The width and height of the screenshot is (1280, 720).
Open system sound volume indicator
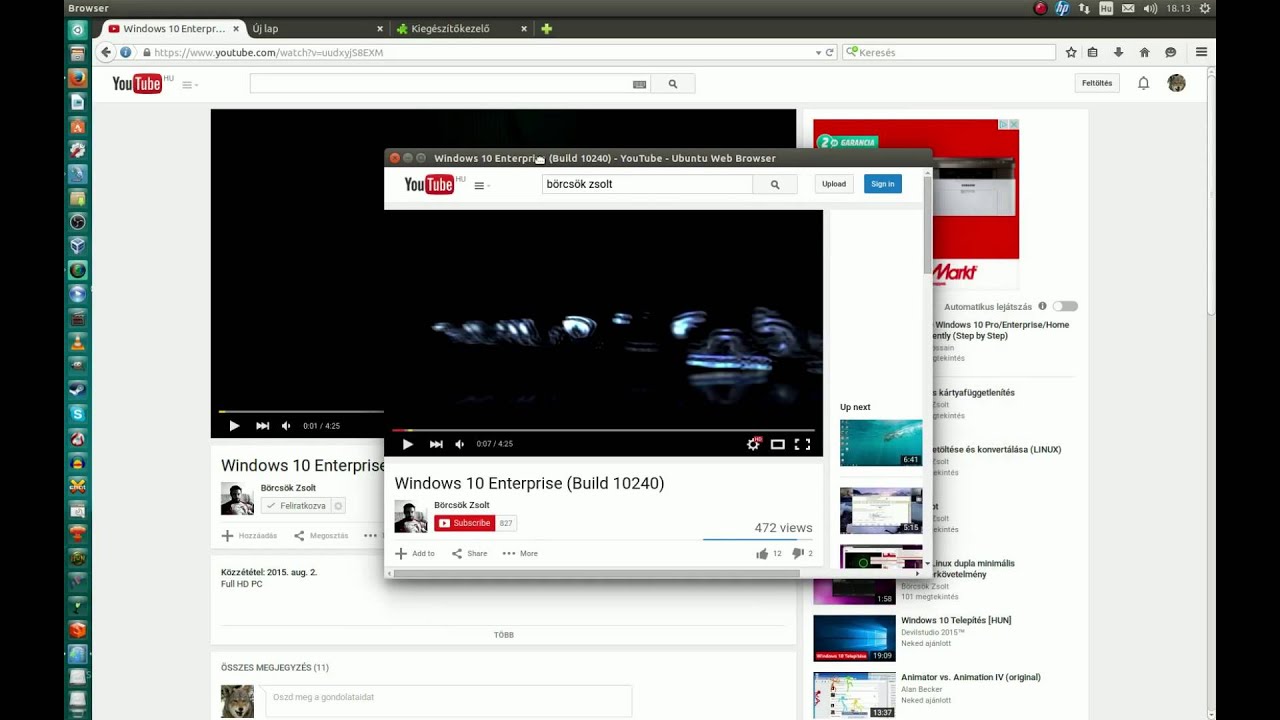point(1150,8)
